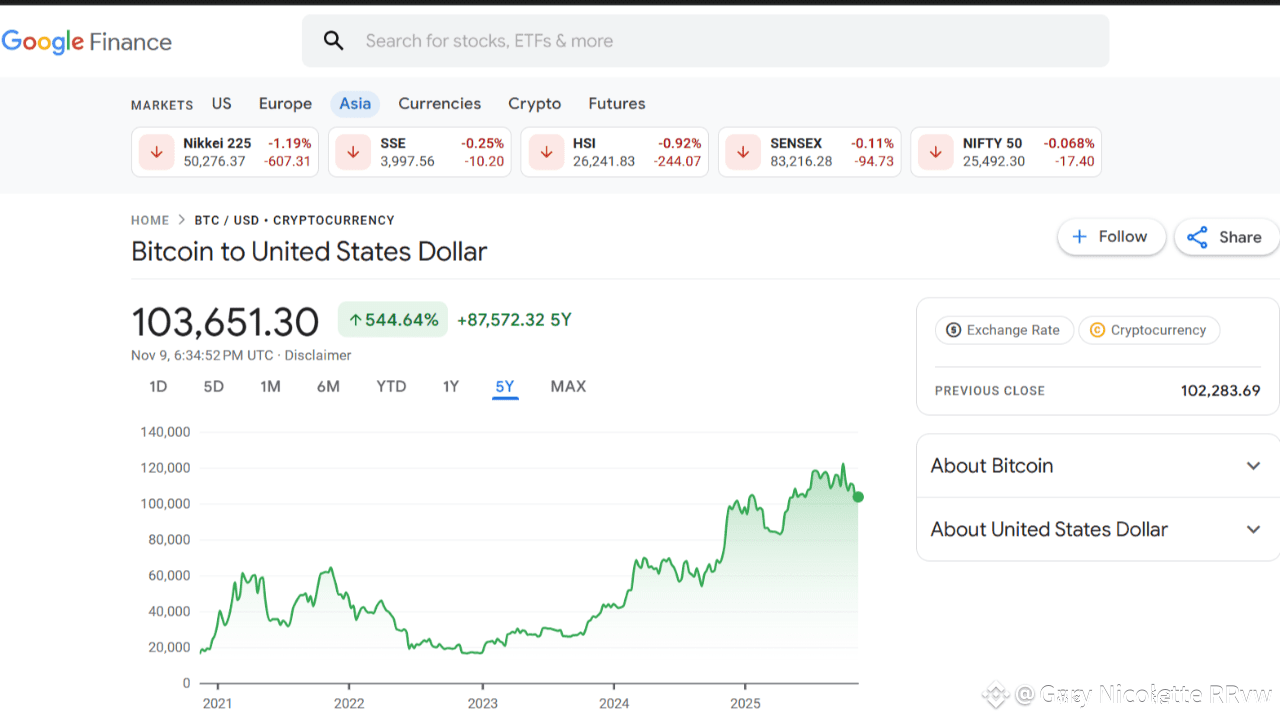Click the HSI red down-arrow icon
The image size is (1280, 720).
click(546, 152)
